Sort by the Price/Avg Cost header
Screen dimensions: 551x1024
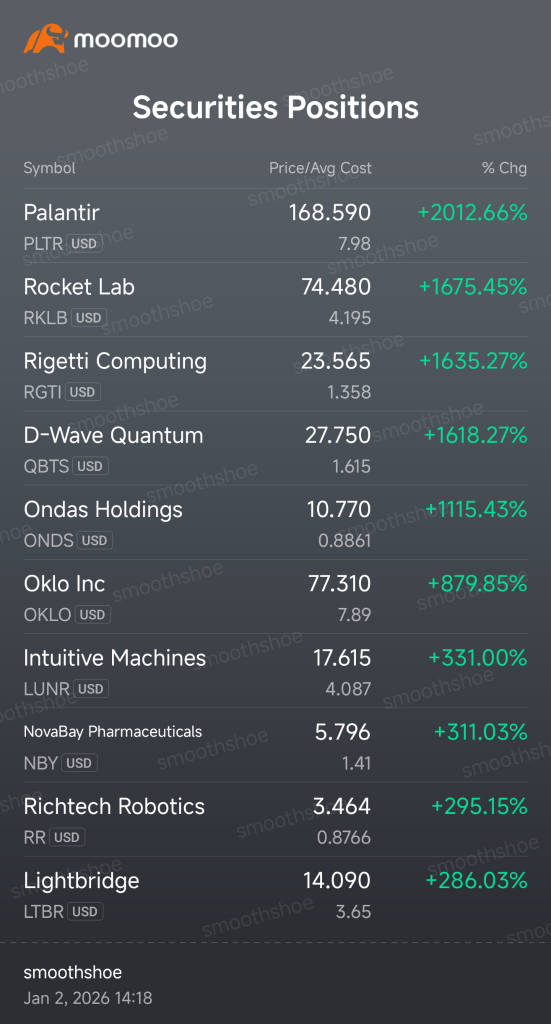[x=320, y=168]
